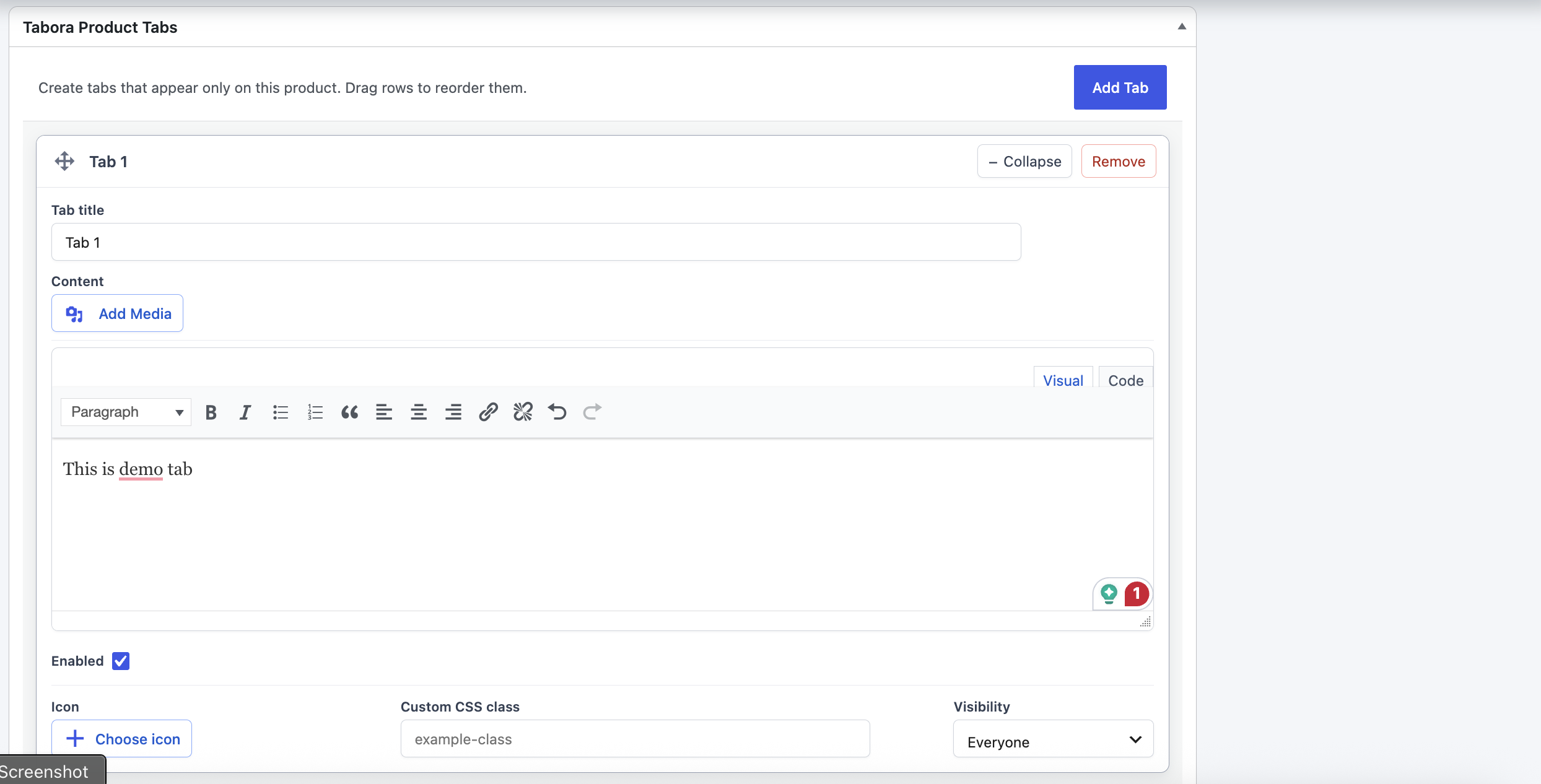Click the Bold formatting icon
This screenshot has width=1541, height=784.
pos(211,412)
